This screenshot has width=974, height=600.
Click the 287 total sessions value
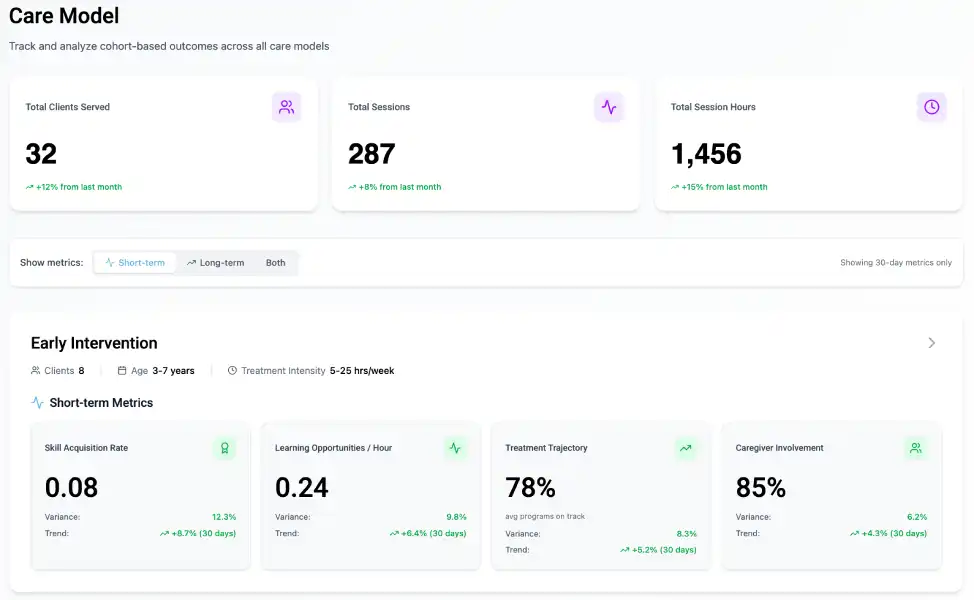(x=371, y=154)
